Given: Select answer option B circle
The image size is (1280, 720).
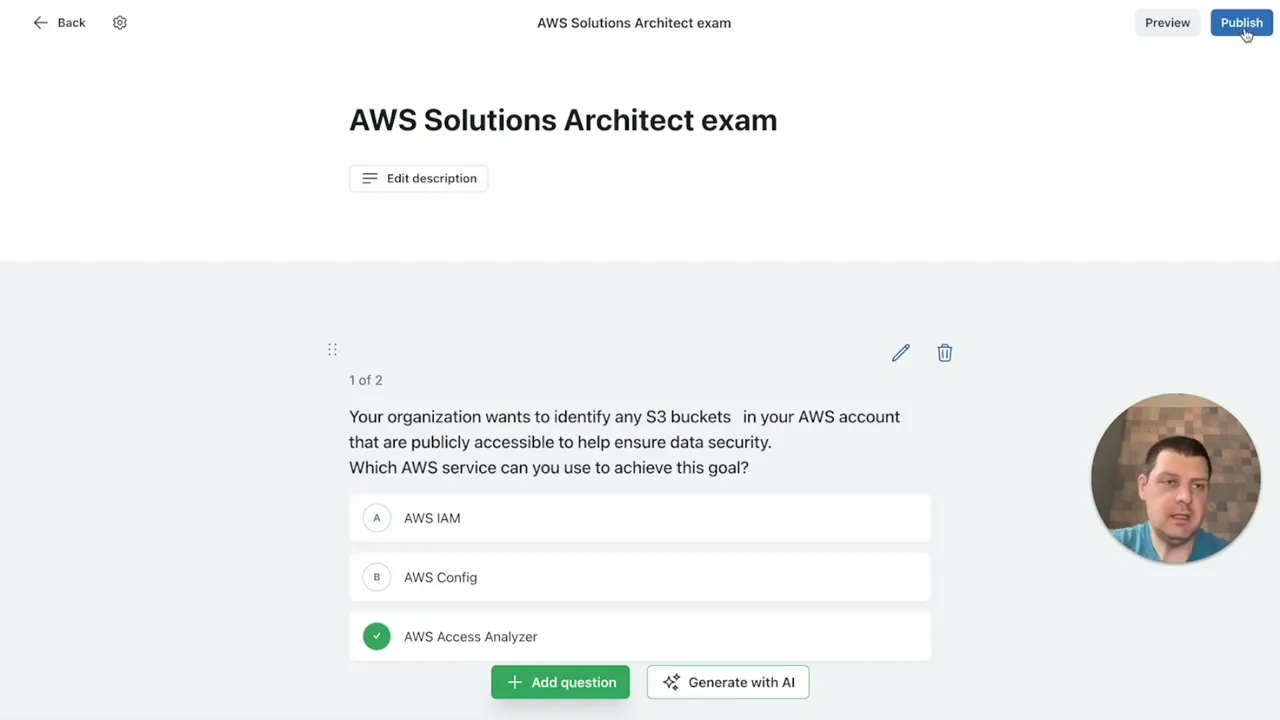Looking at the screenshot, I should (377, 577).
